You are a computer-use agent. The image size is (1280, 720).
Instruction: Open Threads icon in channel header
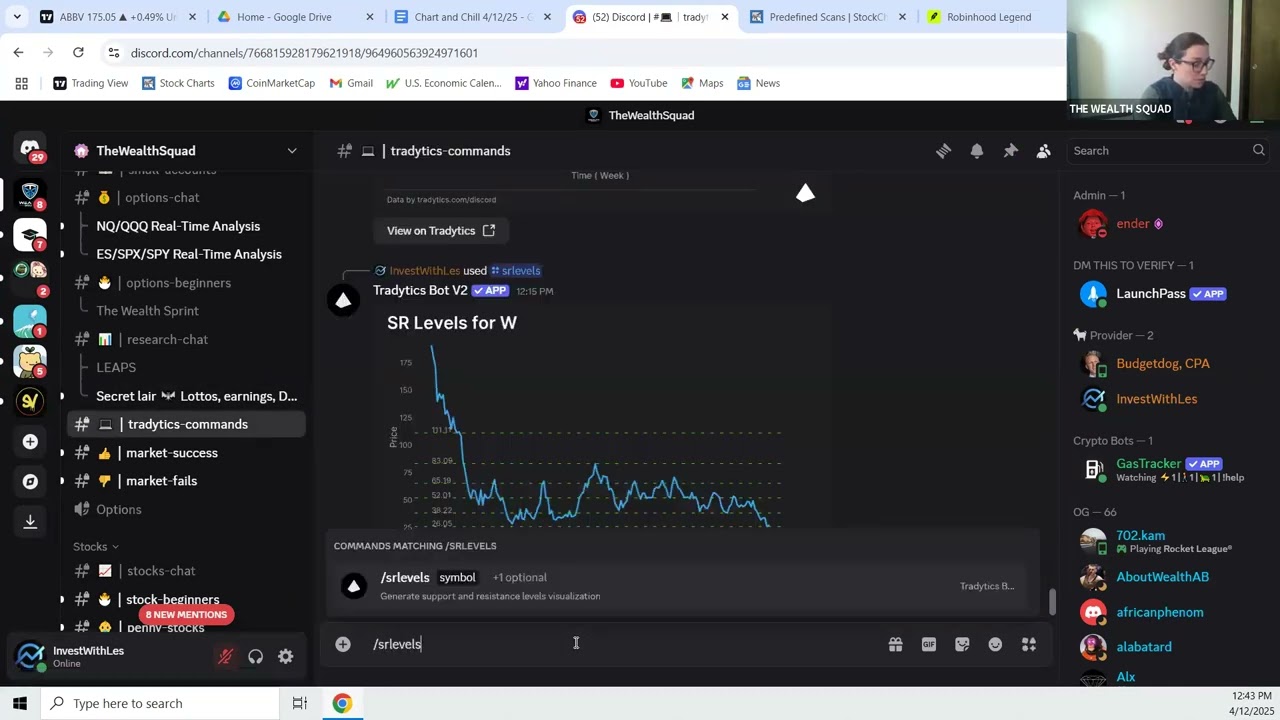[x=943, y=151]
